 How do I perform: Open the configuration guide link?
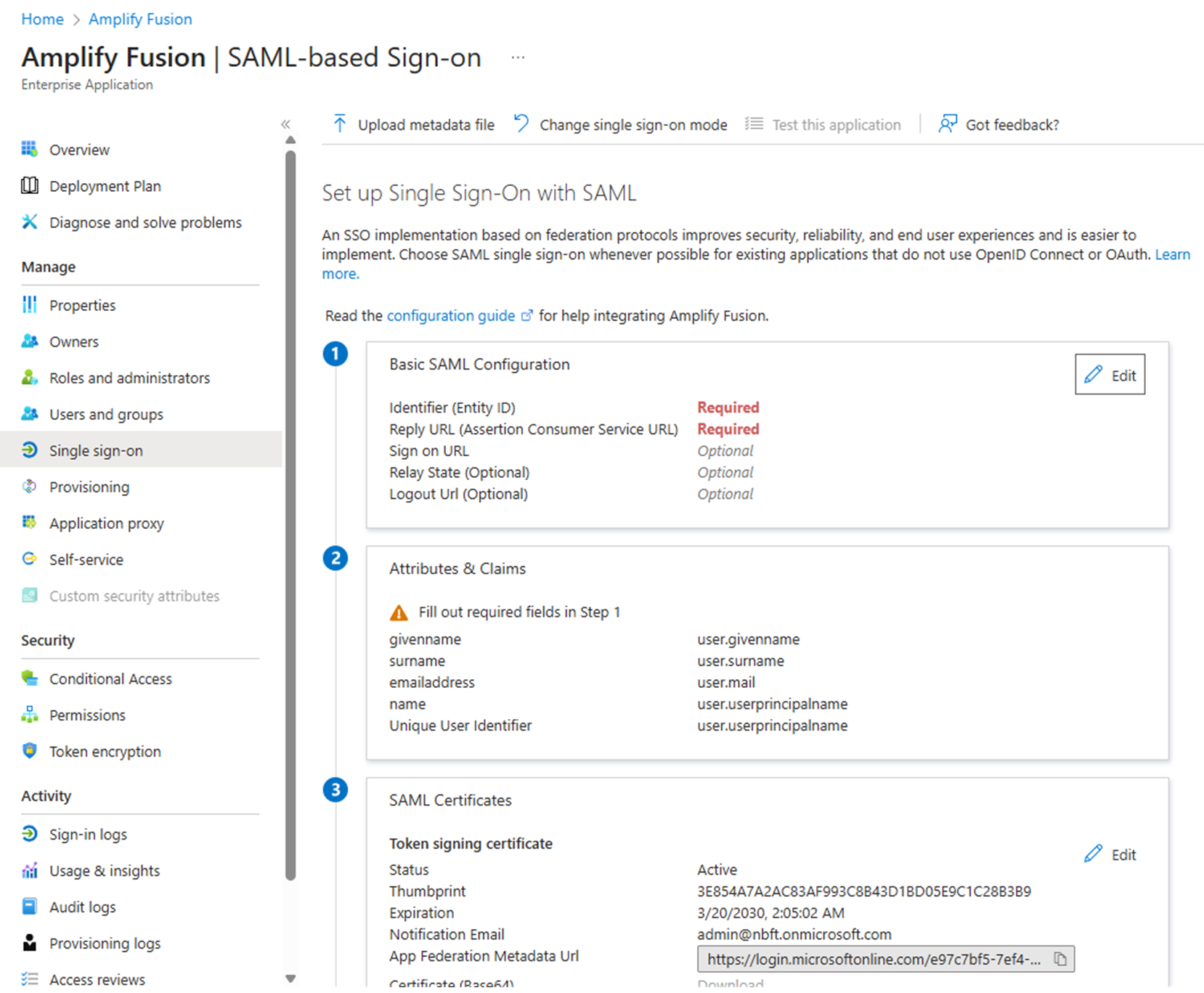pyautogui.click(x=451, y=315)
